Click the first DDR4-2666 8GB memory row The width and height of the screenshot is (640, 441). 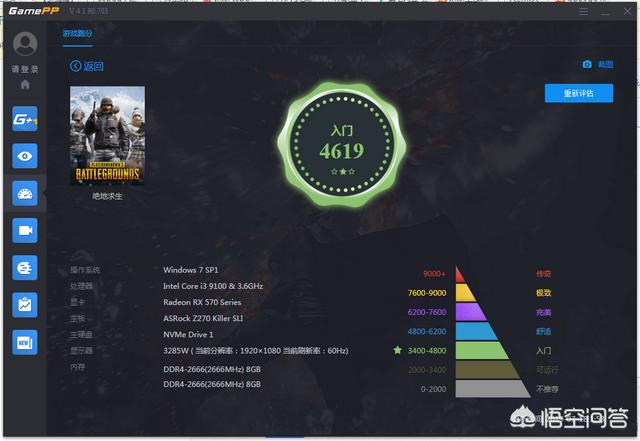pyautogui.click(x=212, y=369)
